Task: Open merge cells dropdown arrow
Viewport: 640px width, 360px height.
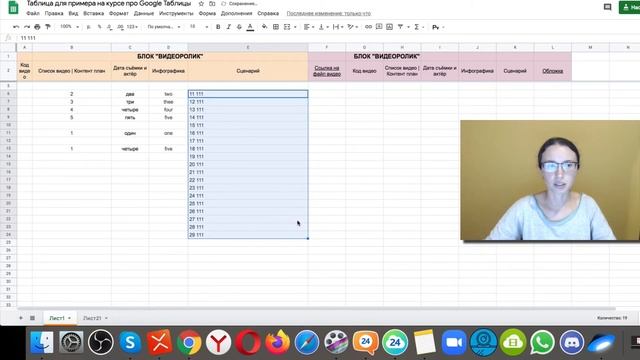Action: click(x=295, y=27)
